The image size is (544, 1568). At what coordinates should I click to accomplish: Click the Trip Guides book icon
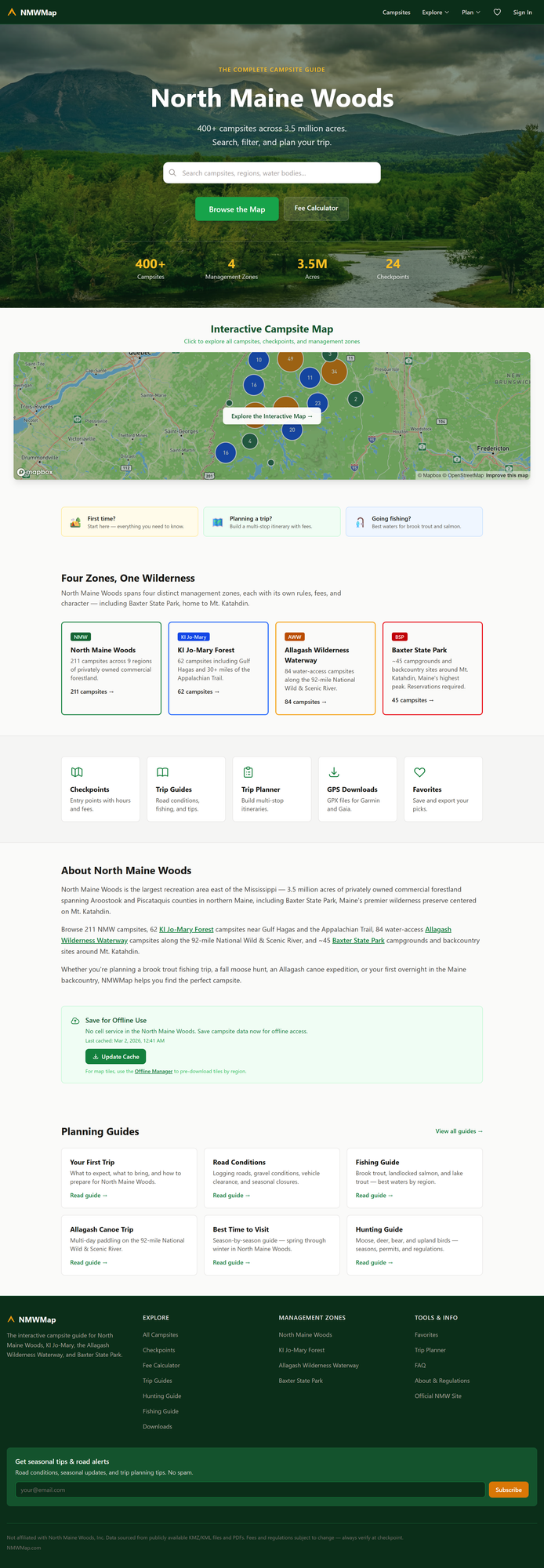coord(162,772)
